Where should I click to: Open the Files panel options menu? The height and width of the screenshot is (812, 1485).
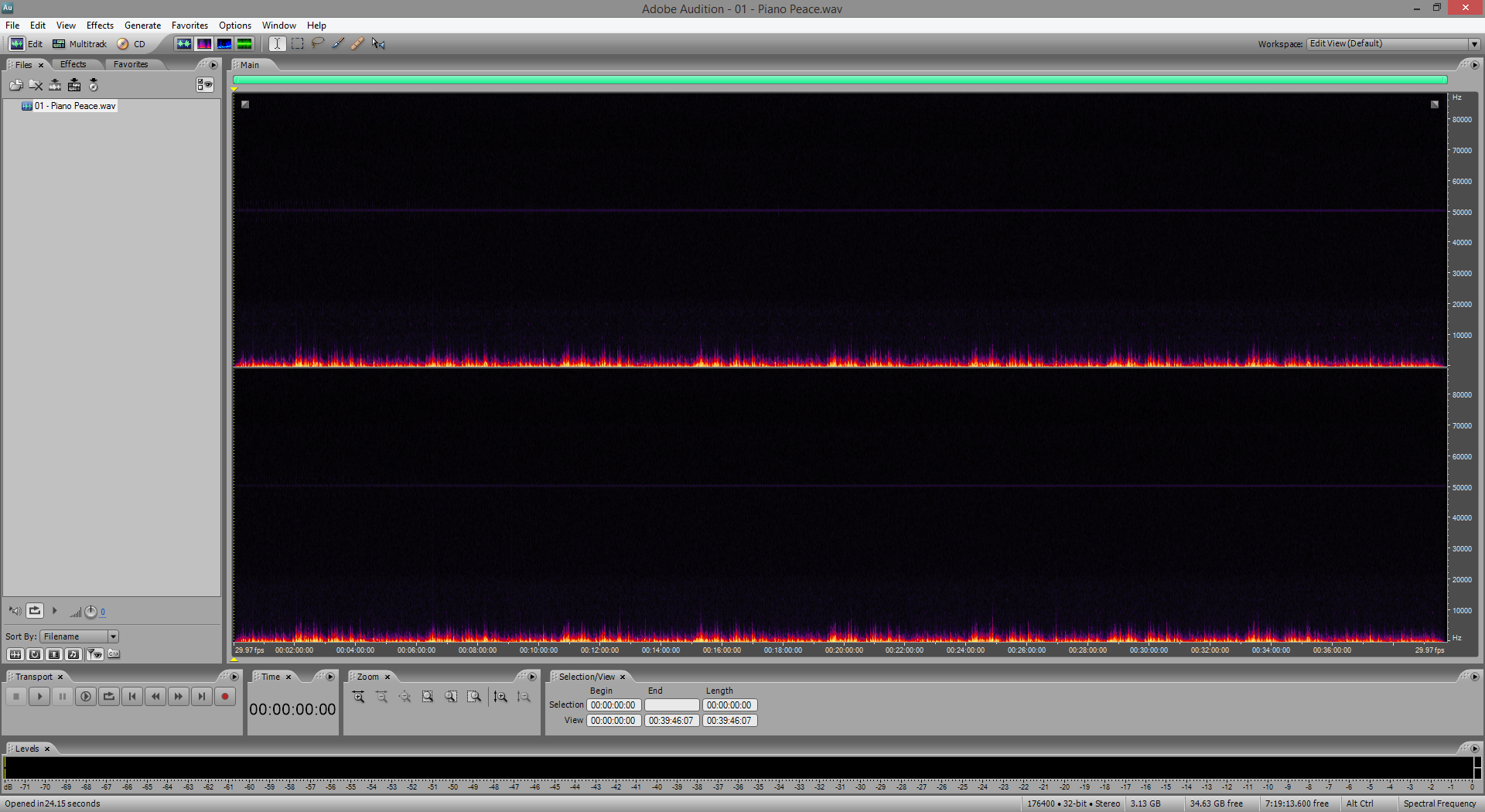click(x=214, y=65)
